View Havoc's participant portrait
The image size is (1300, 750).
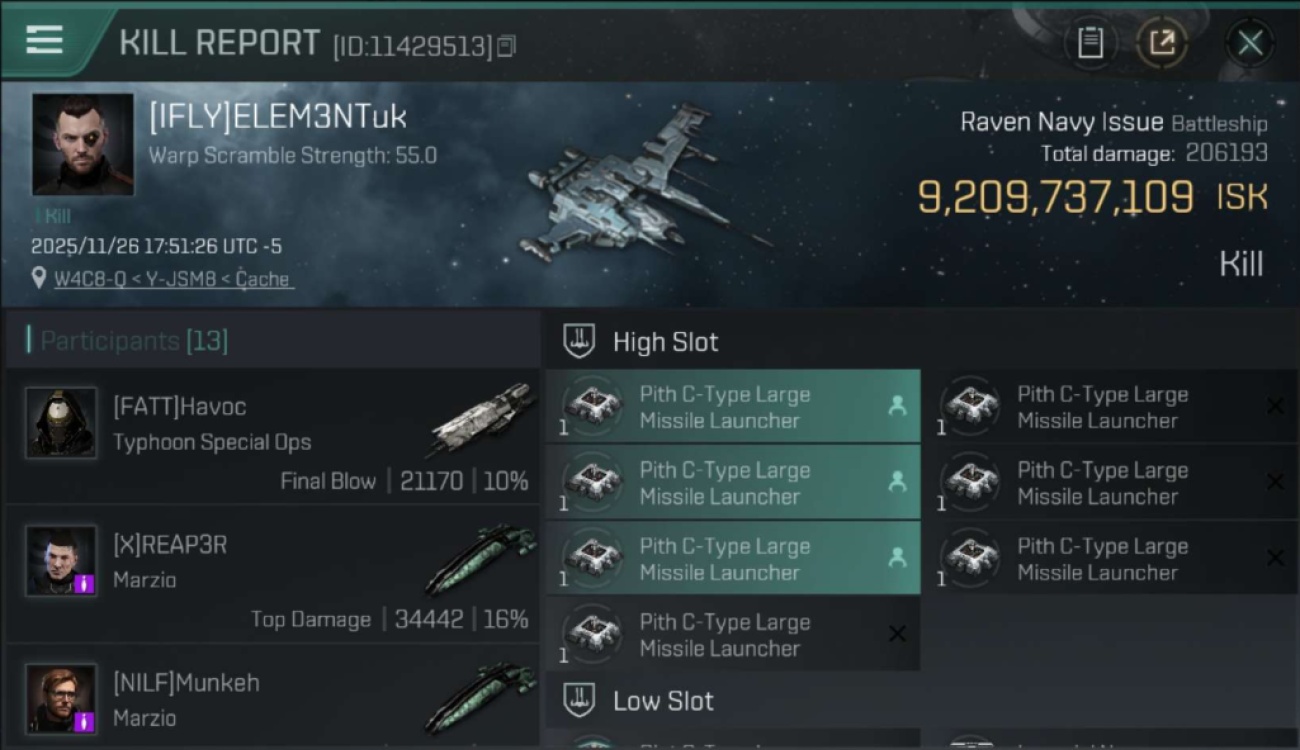tap(61, 423)
